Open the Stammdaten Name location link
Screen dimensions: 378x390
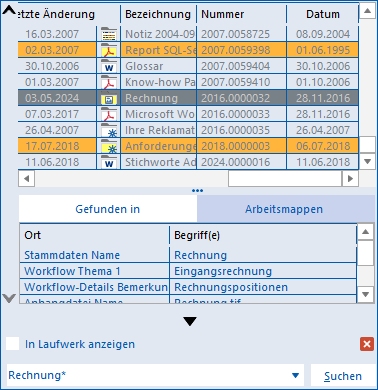point(72,255)
